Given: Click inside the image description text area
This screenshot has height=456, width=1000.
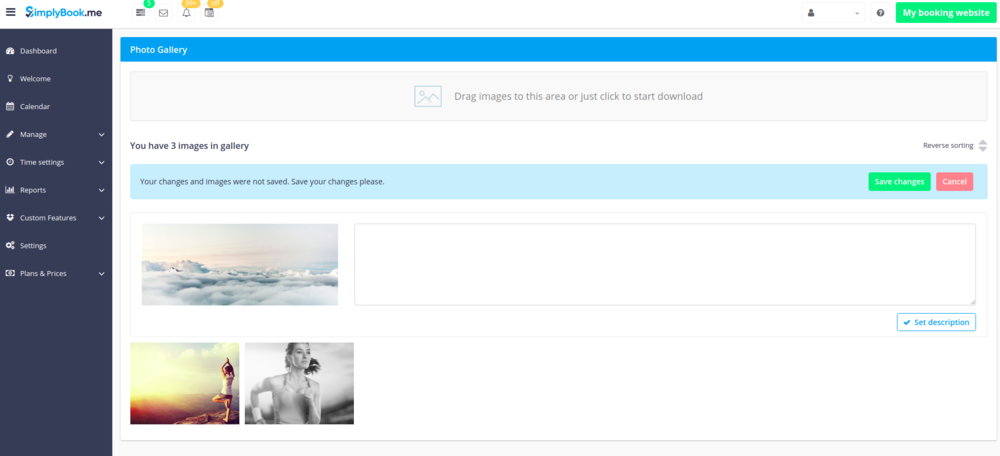Looking at the screenshot, I should [664, 264].
